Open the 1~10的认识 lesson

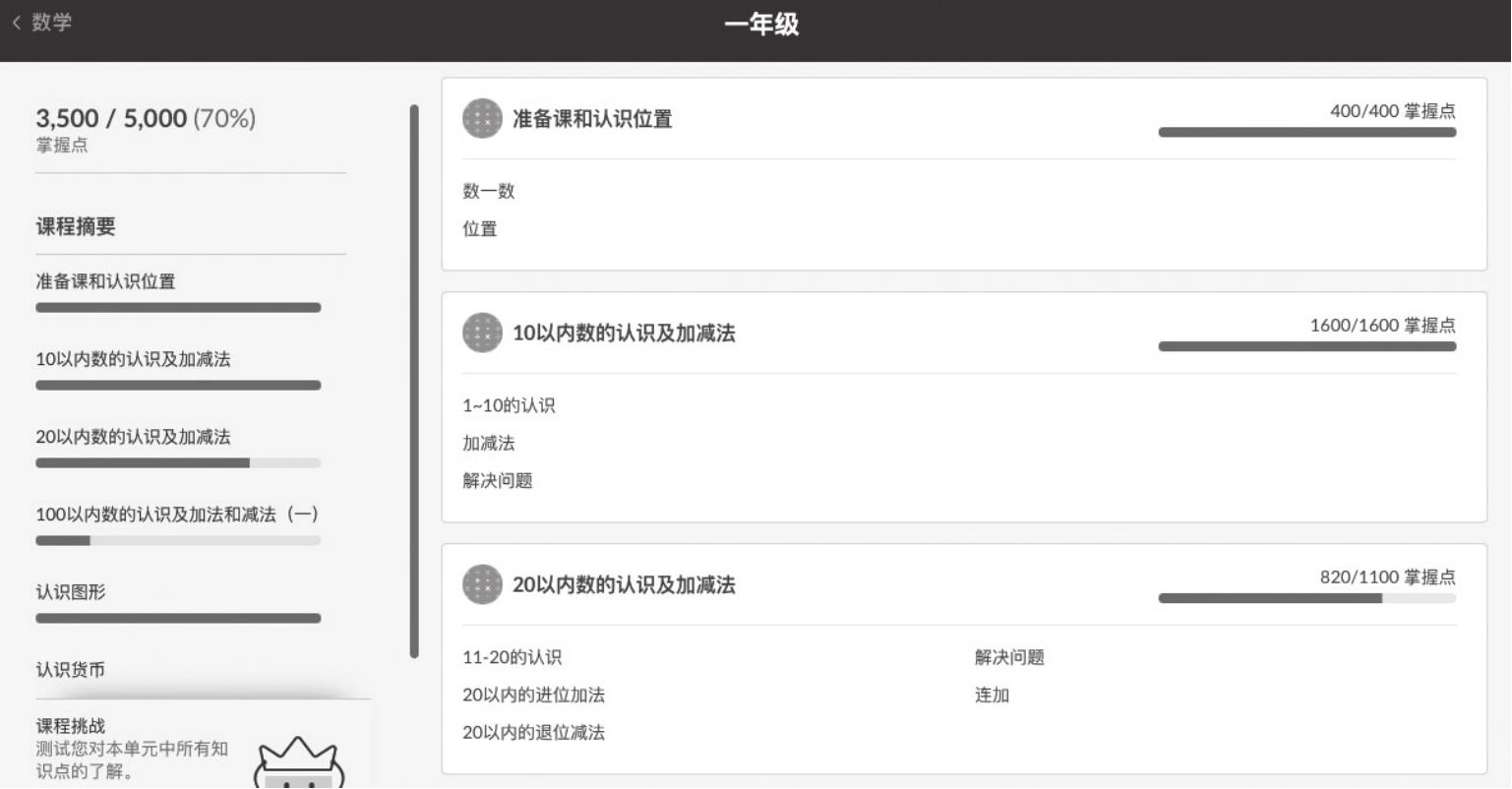pos(509,405)
